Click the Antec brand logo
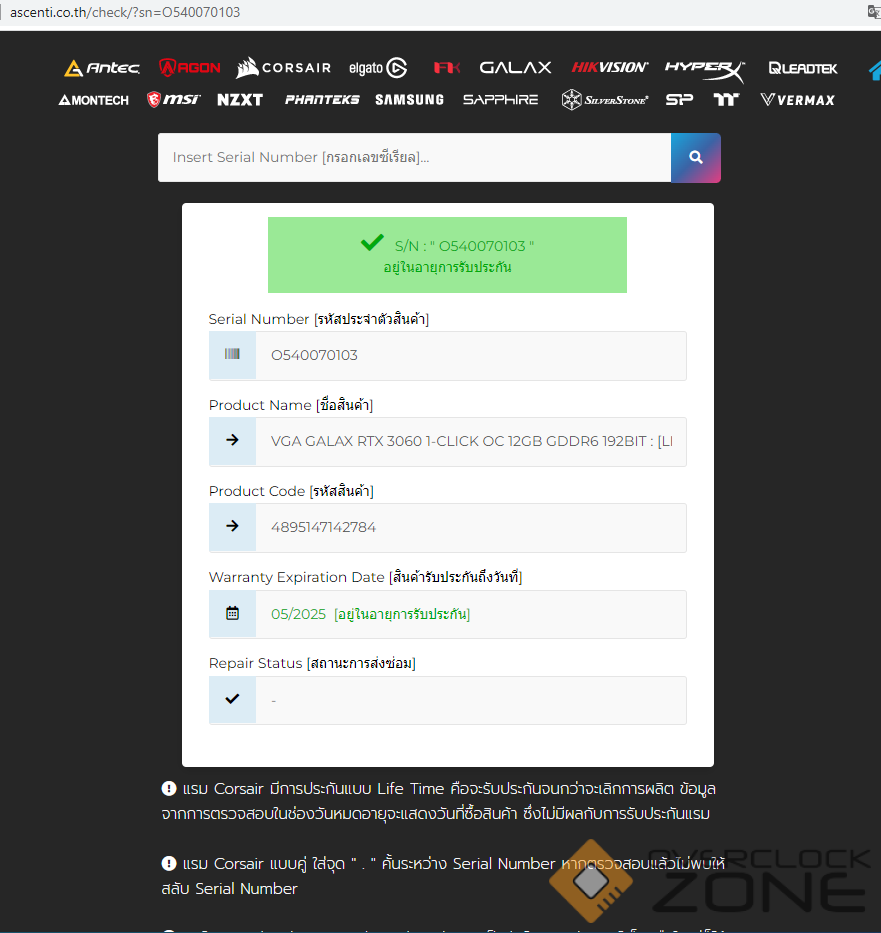This screenshot has width=881, height=933. (x=102, y=68)
